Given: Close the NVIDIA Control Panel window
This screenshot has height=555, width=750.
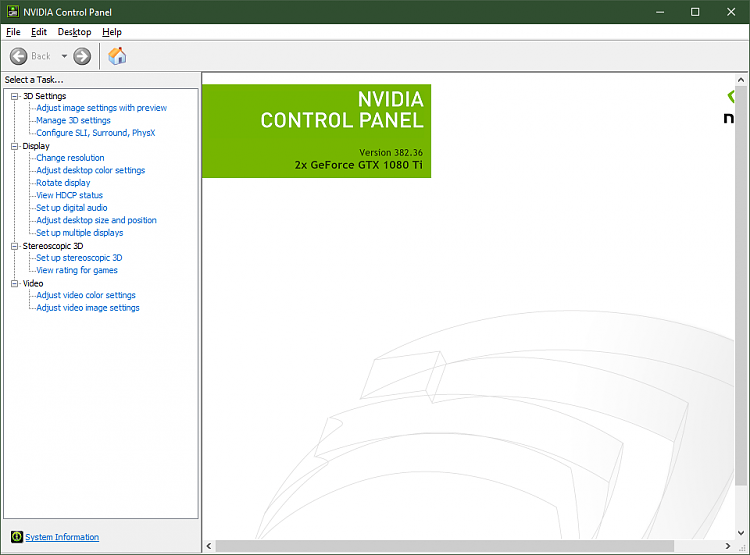Looking at the screenshot, I should coord(731,12).
